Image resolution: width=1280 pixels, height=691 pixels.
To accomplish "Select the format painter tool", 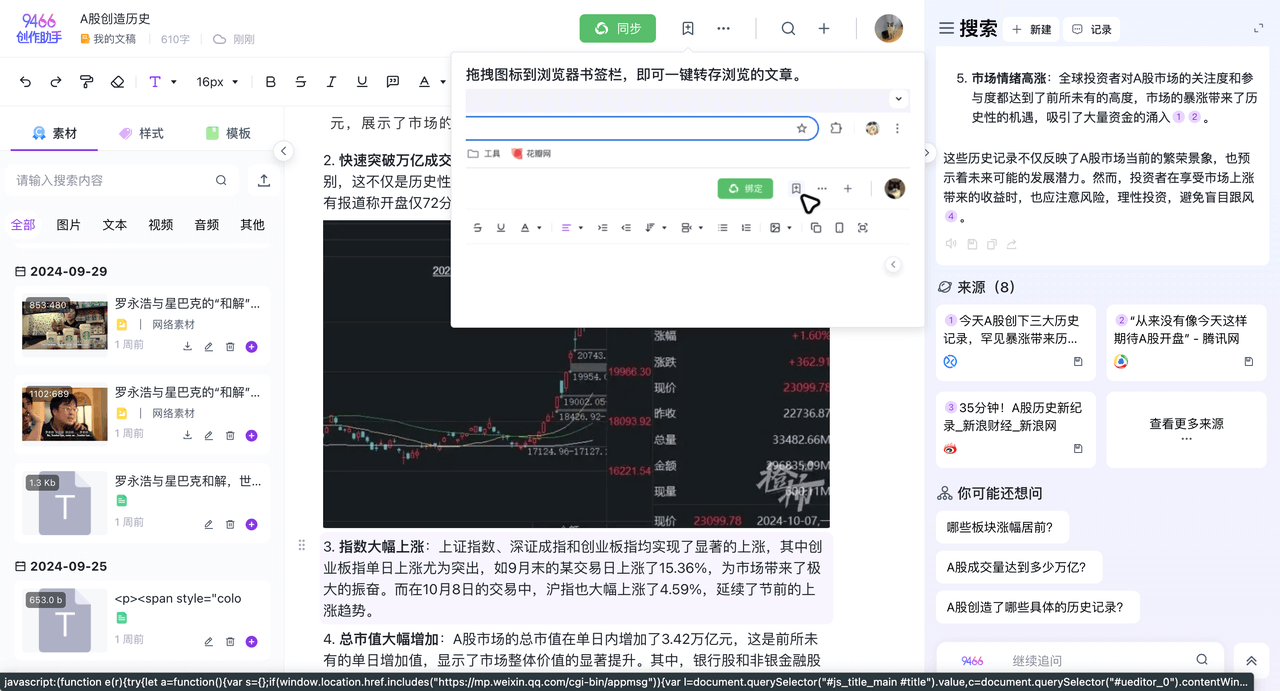I will (x=87, y=82).
